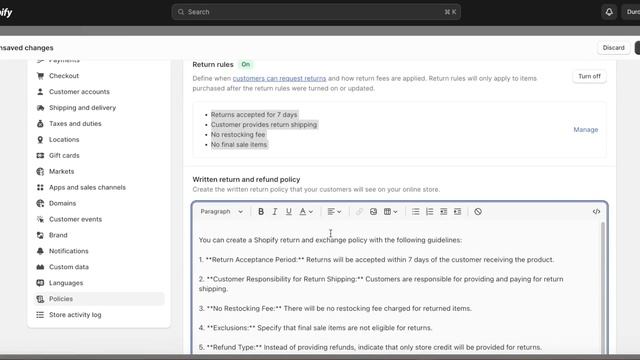Viewport: 640px width, 360px height.
Task: Turn off return rules
Action: [589, 76]
